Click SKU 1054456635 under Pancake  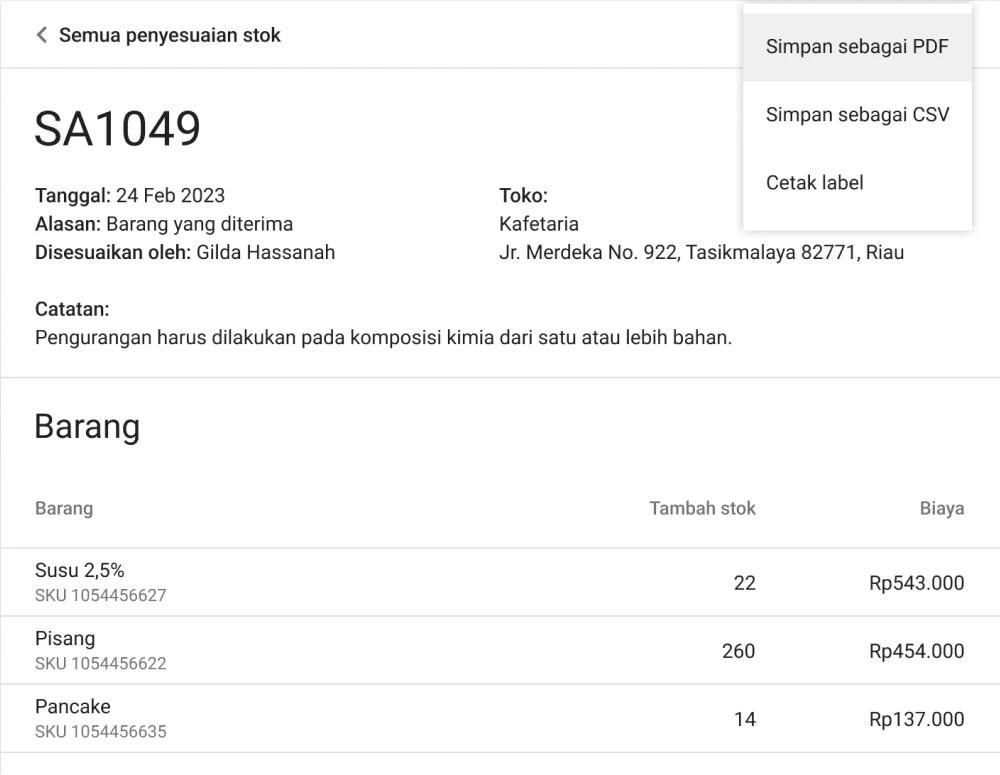click(100, 732)
